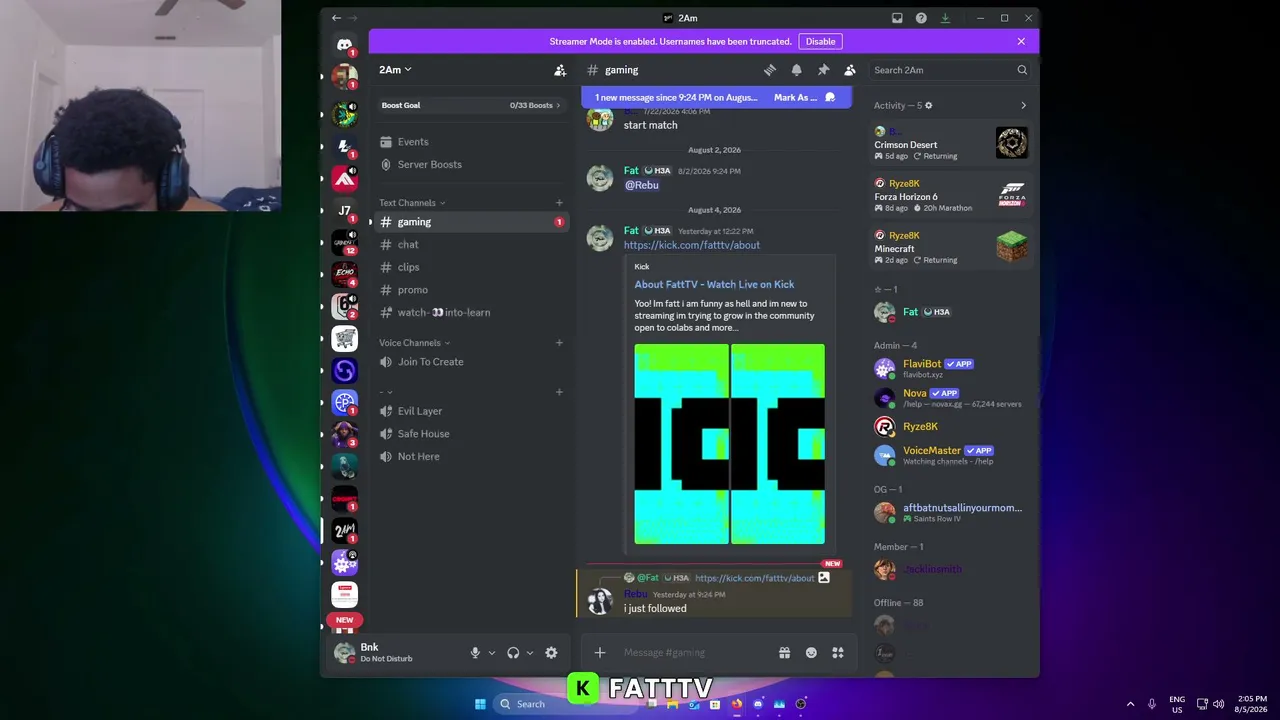Screen dimensions: 1280x720
Task: Open notification settings bell icon
Action: click(796, 70)
